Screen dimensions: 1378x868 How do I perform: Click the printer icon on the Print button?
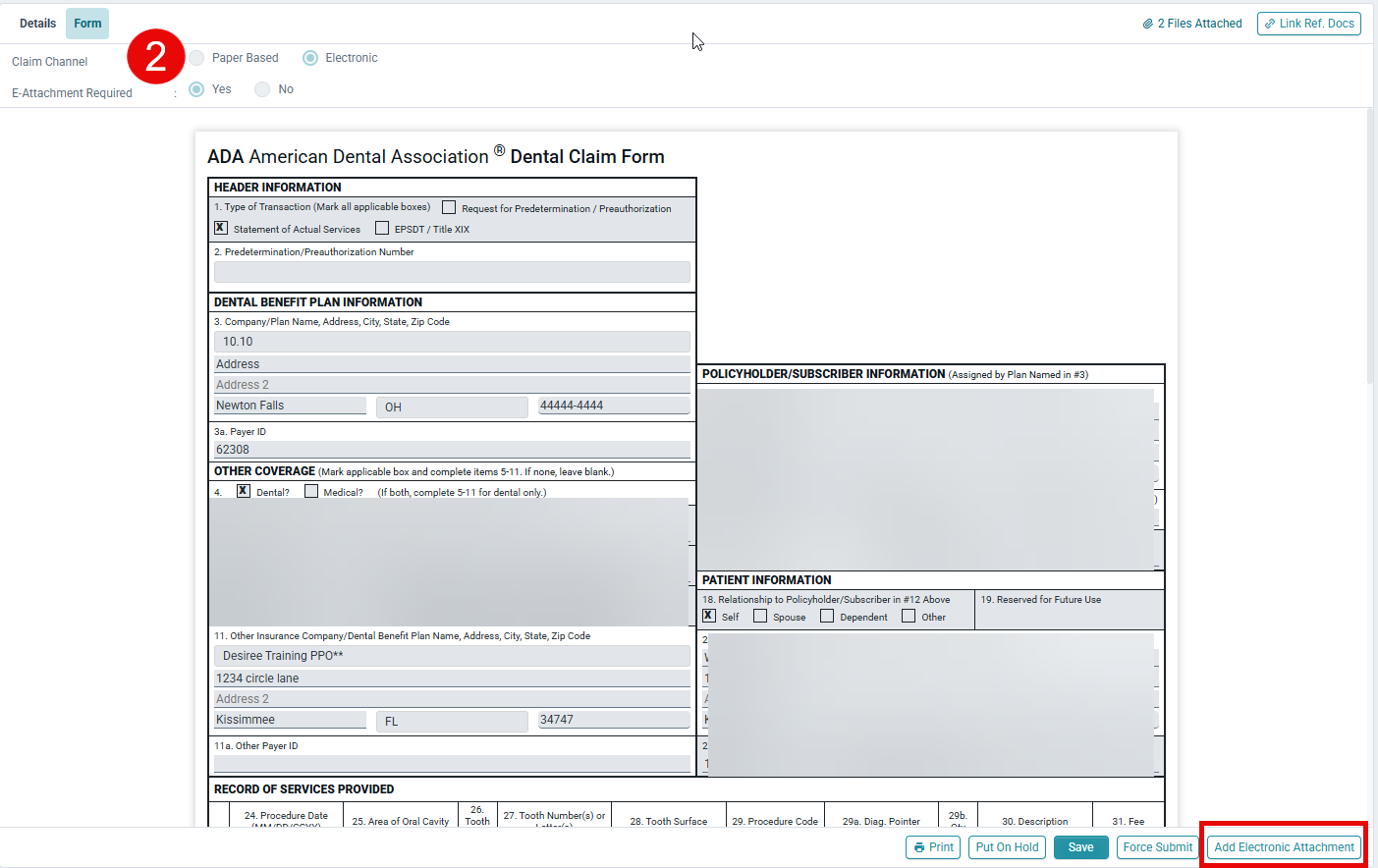coord(919,847)
